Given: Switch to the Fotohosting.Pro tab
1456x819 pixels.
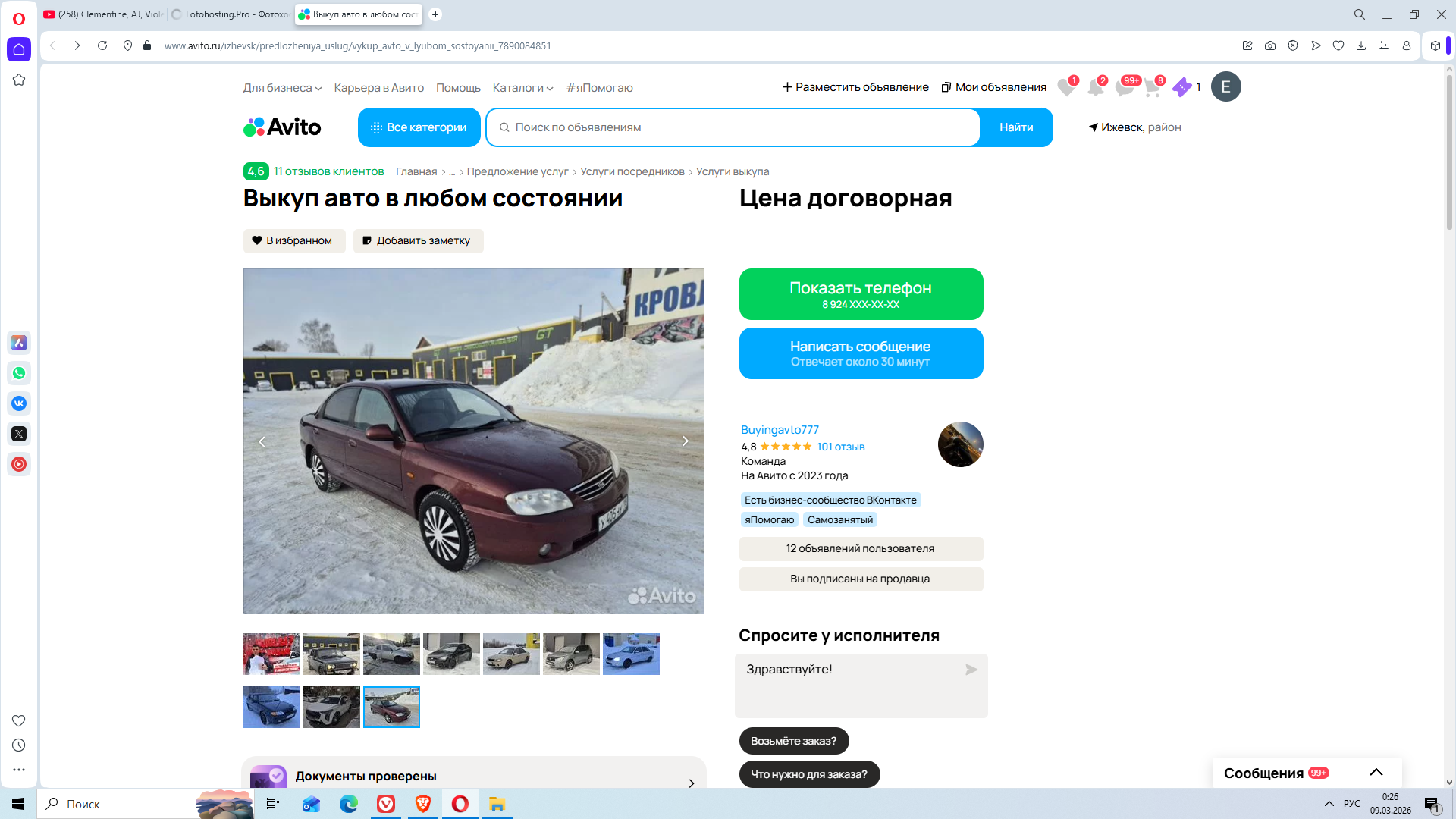Looking at the screenshot, I should coord(230,14).
